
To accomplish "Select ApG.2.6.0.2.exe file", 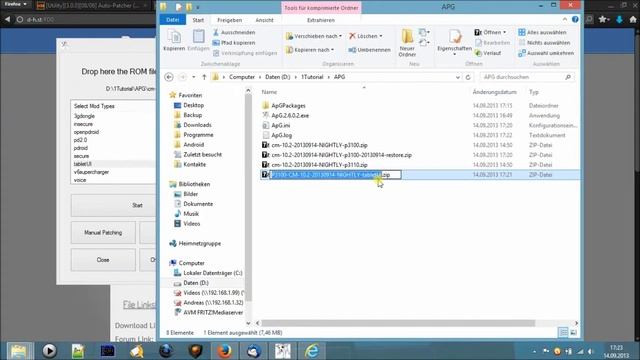I will 290,116.
